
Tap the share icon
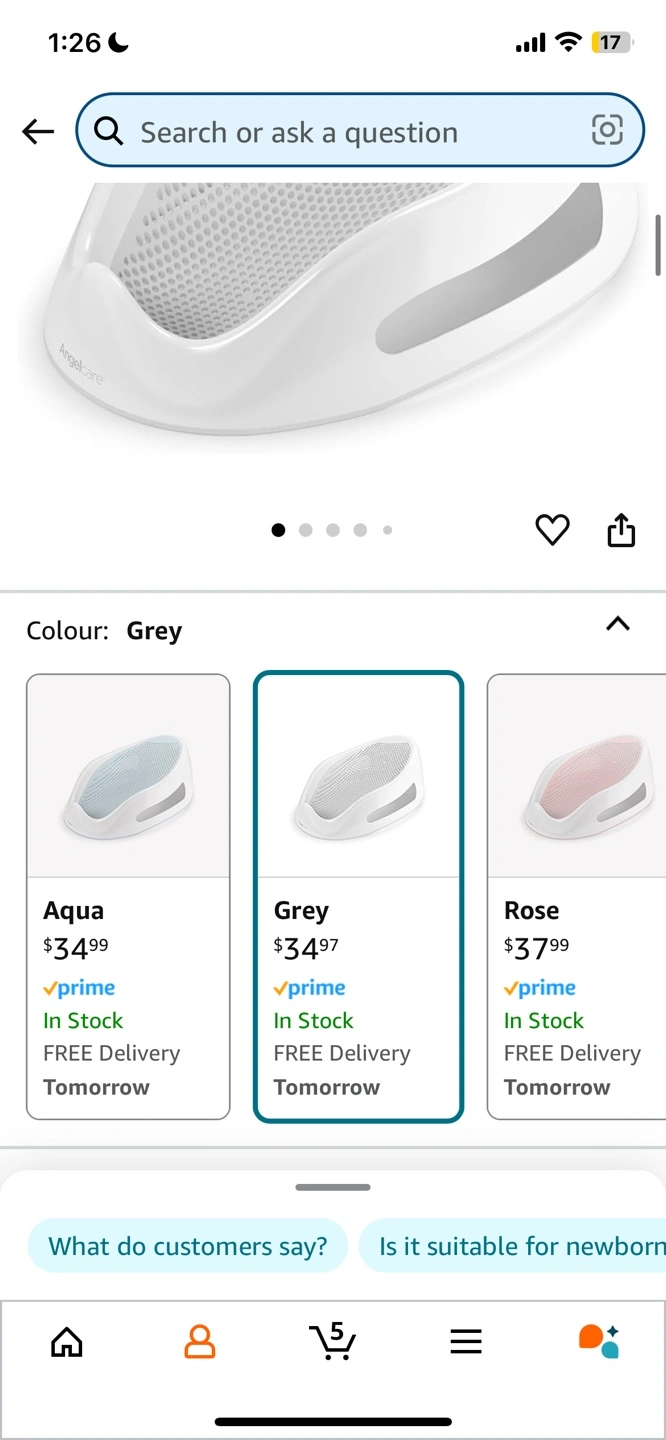click(x=621, y=530)
